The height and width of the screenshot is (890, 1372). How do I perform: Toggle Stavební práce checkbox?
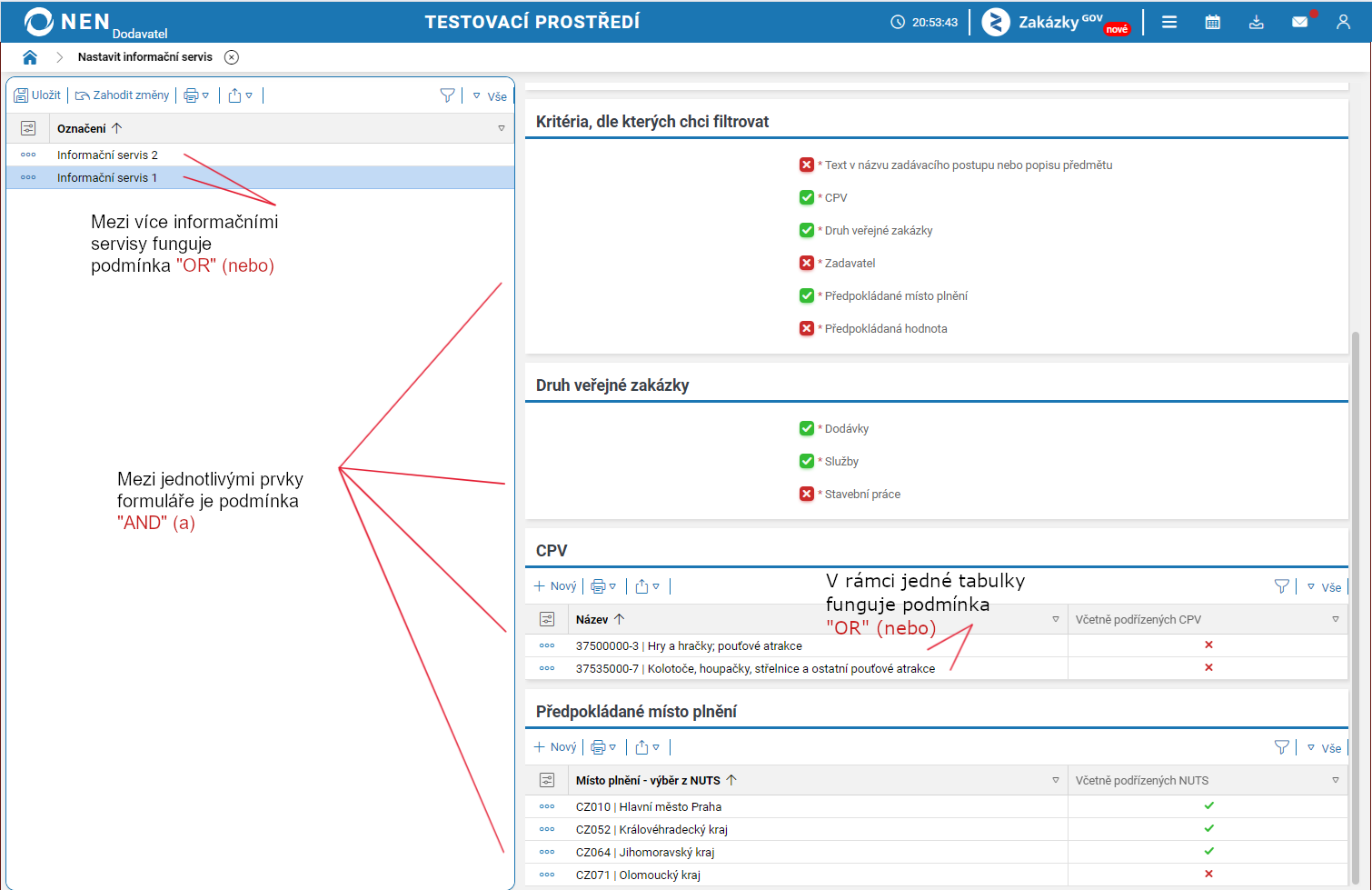(807, 494)
